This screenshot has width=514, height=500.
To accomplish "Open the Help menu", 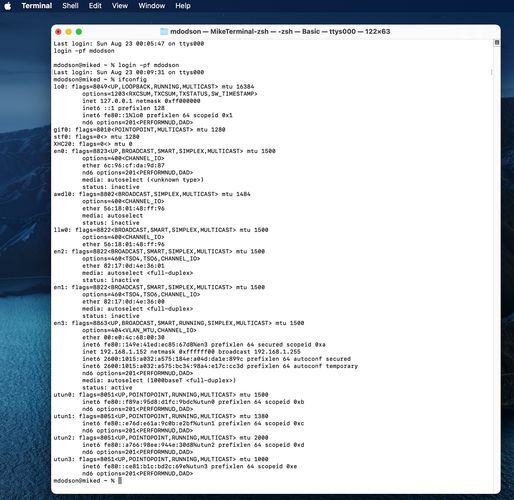I will [x=183, y=6].
